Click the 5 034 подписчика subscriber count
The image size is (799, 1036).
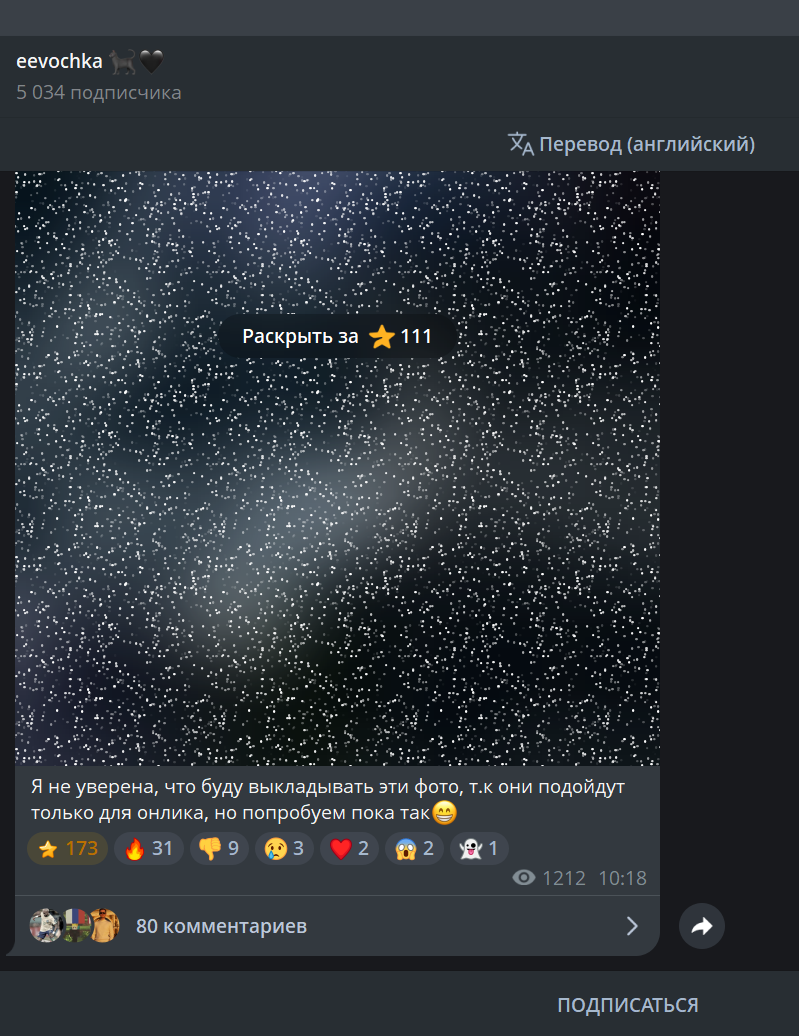pos(98,92)
